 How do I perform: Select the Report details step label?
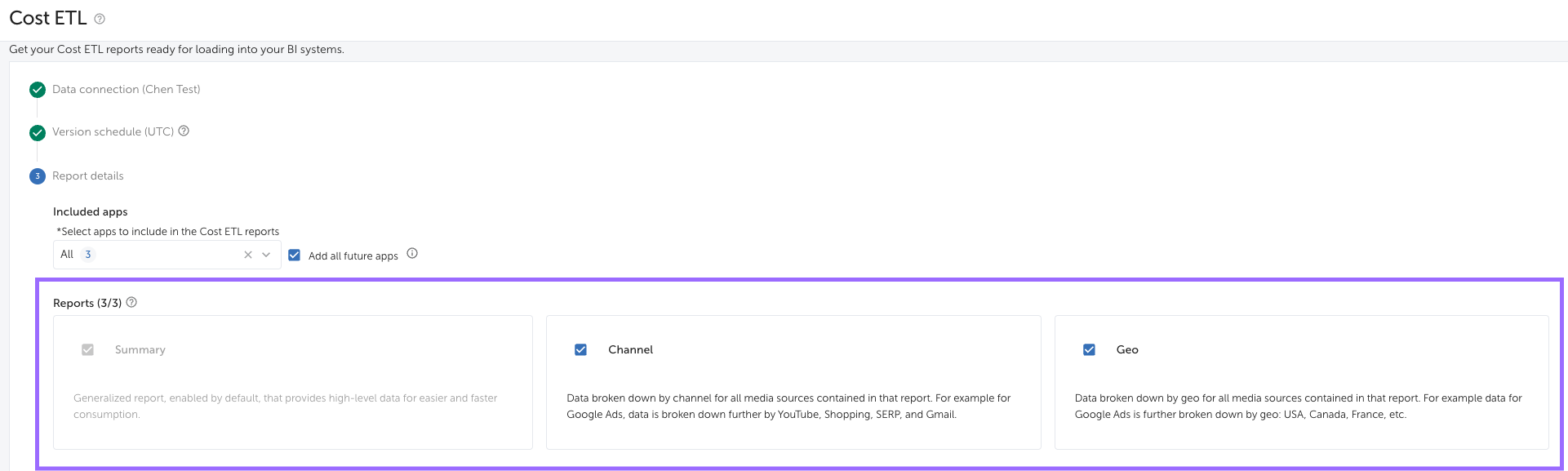[x=88, y=176]
